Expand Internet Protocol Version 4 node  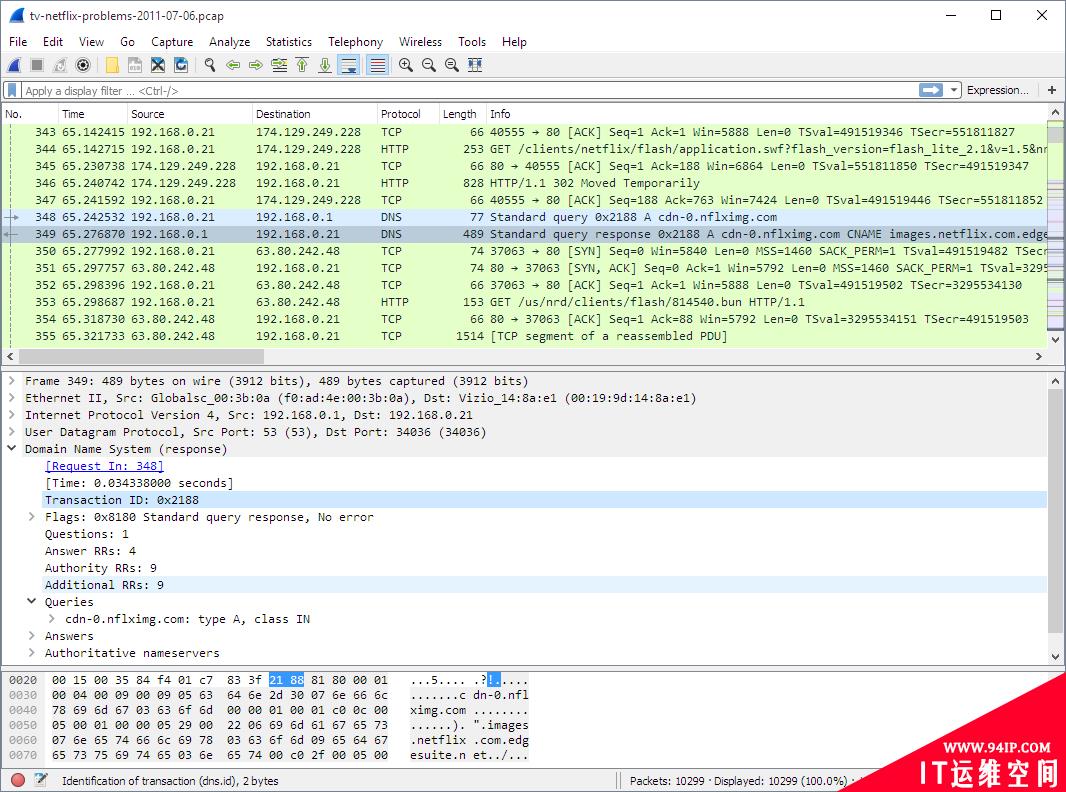tap(12, 415)
